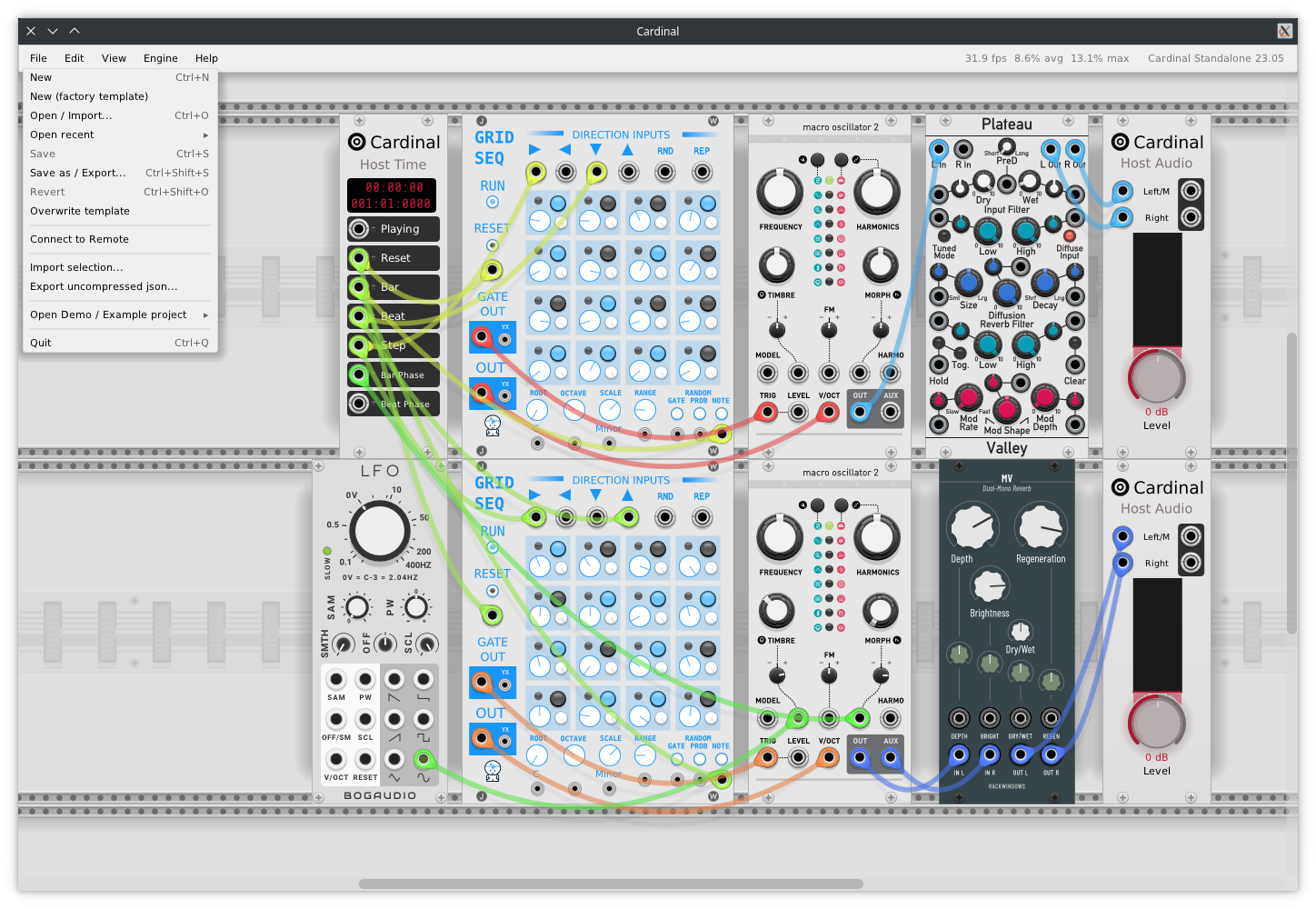
Task: Click Connect to Remote menu entry
Action: pos(120,239)
